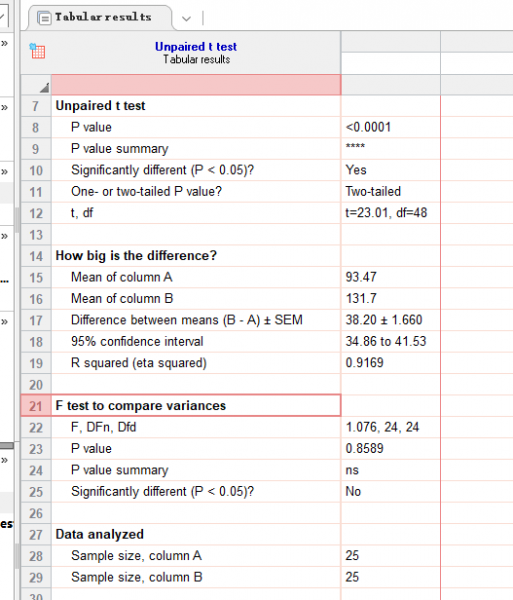Expand the navigator chevron level with row 7
The image size is (513, 600).
coord(4,107)
